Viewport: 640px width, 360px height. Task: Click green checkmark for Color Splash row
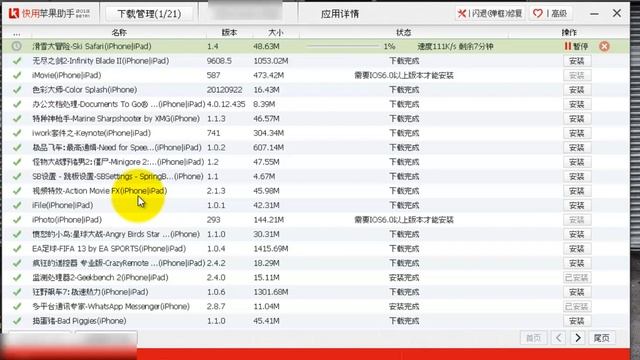(x=17, y=90)
